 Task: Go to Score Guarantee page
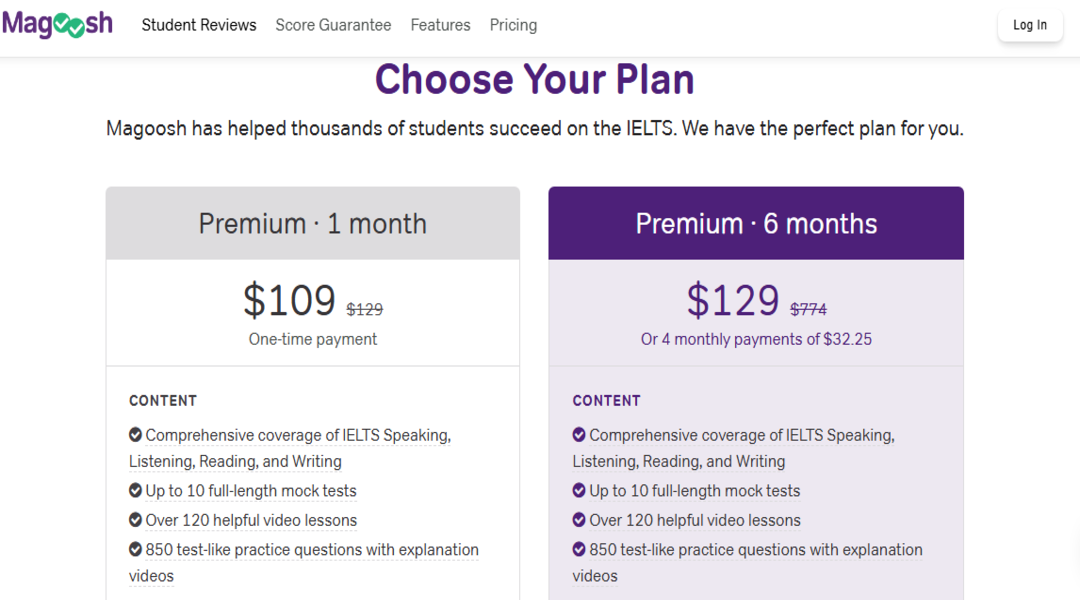[333, 25]
